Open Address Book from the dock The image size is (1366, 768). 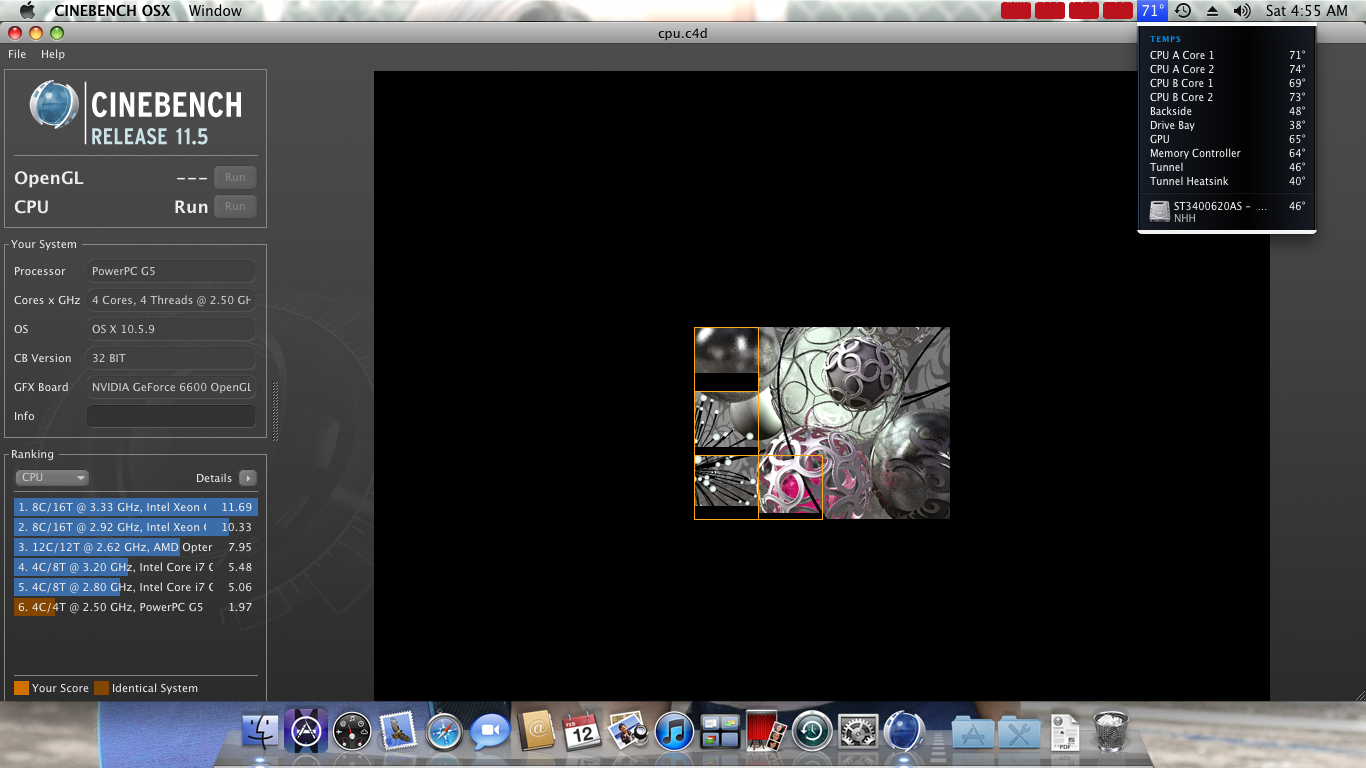537,731
